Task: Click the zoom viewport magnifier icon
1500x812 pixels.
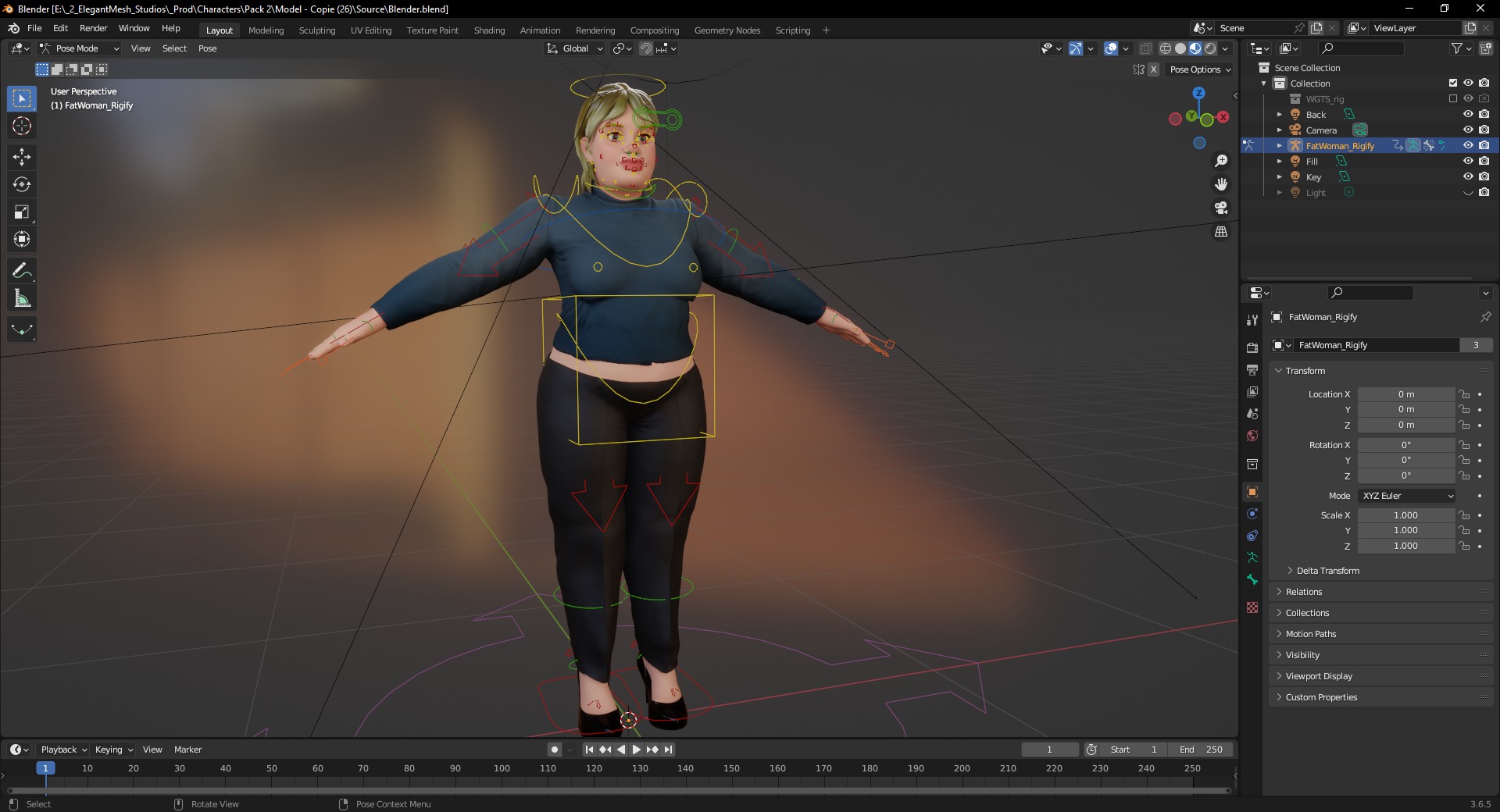Action: click(1221, 161)
